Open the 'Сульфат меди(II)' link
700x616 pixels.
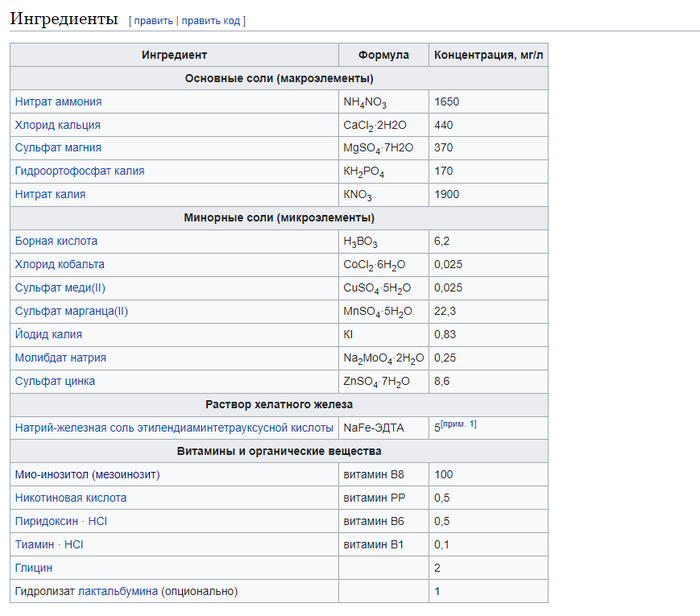60,287
